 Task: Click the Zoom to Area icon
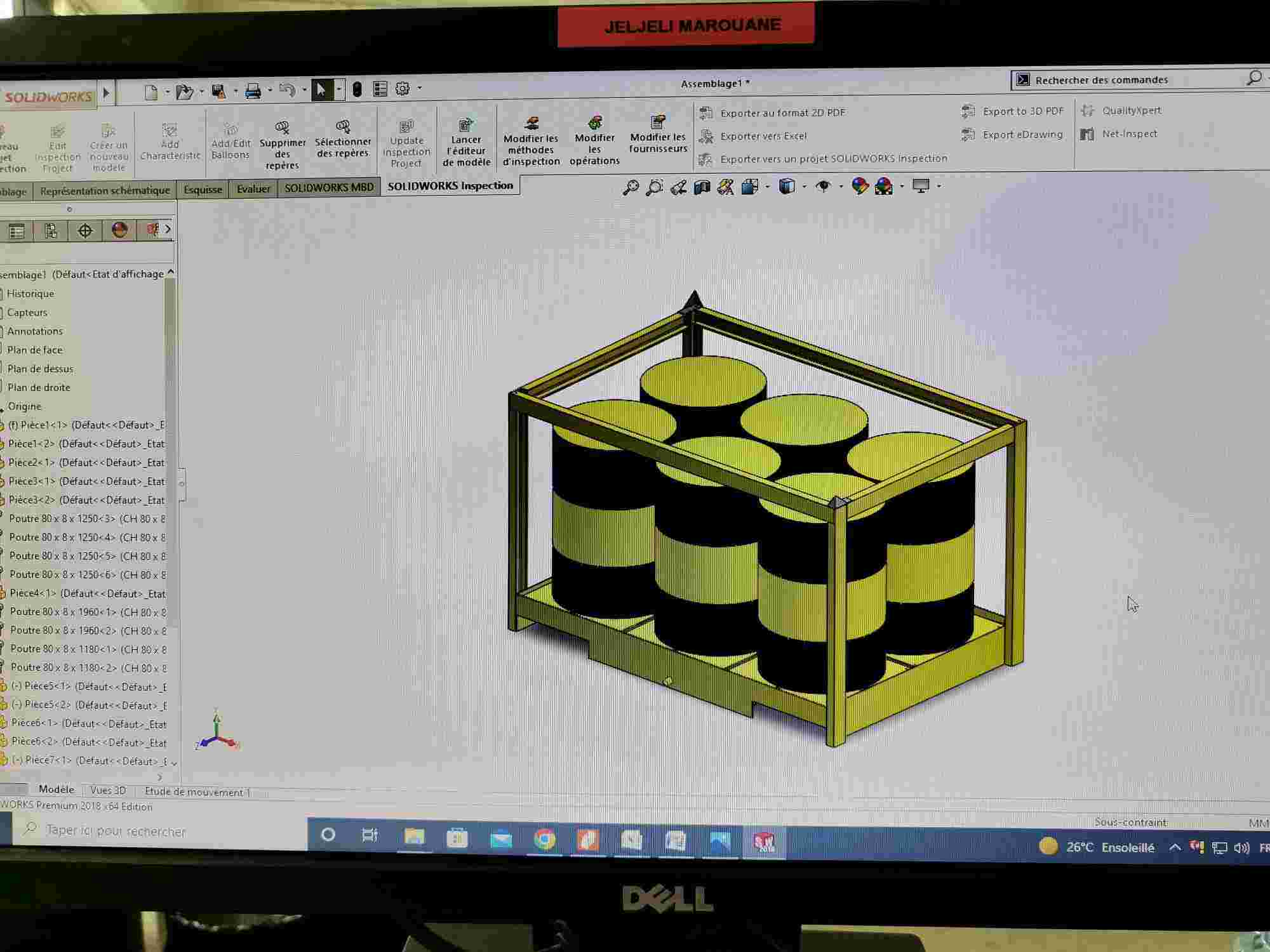(654, 187)
